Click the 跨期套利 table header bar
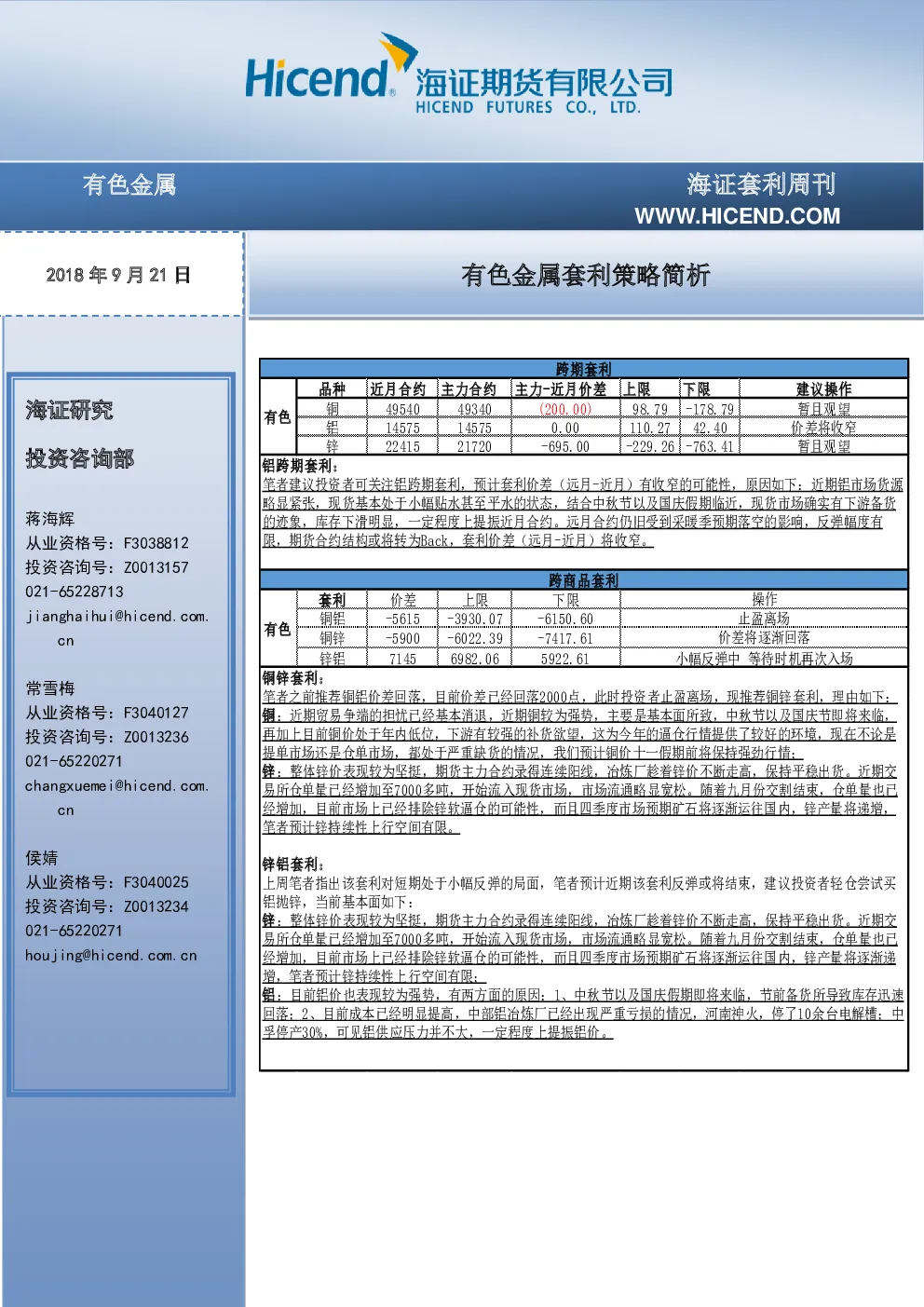Screen dimensions: 924x1307 [583, 369]
